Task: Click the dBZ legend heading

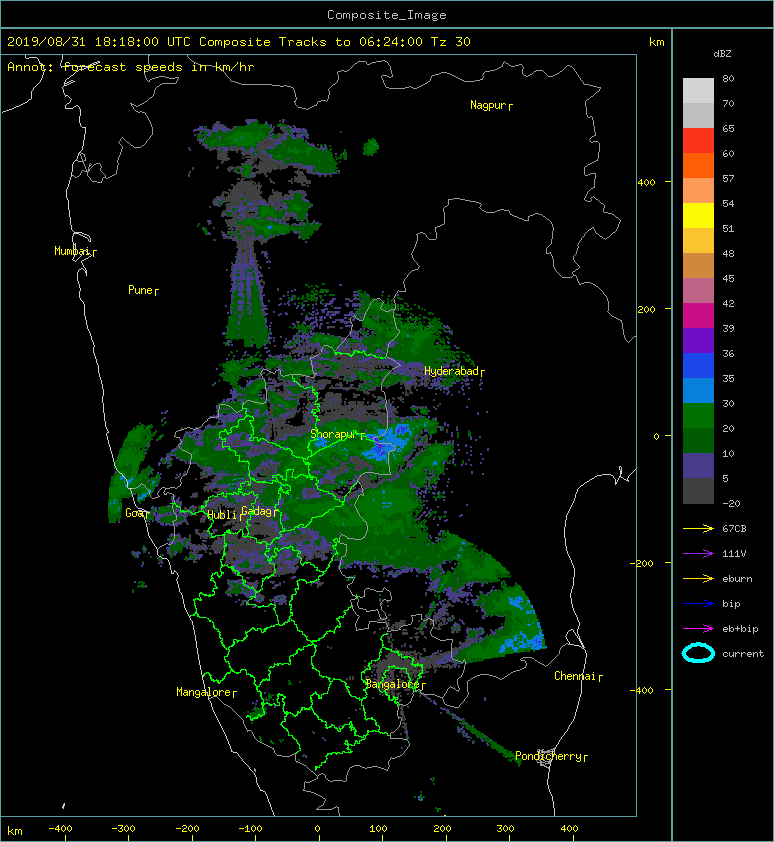Action: tap(722, 54)
